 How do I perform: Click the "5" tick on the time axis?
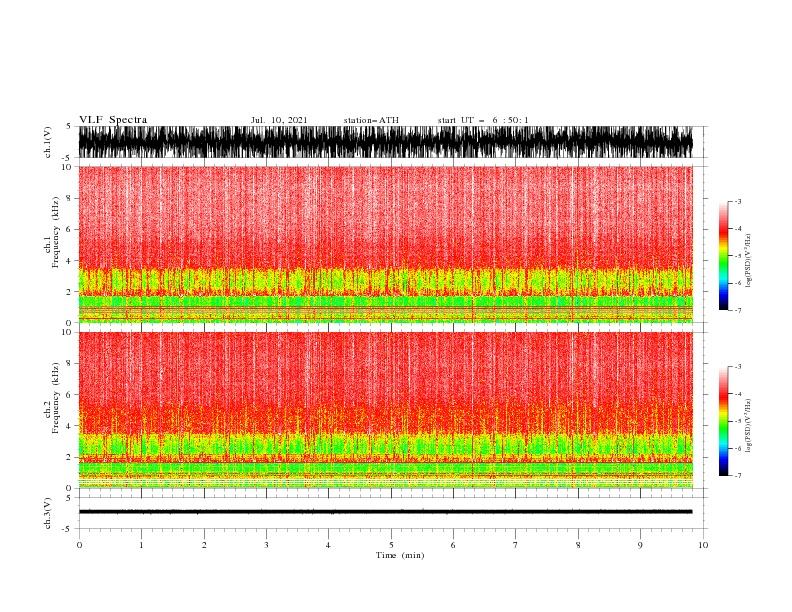391,545
